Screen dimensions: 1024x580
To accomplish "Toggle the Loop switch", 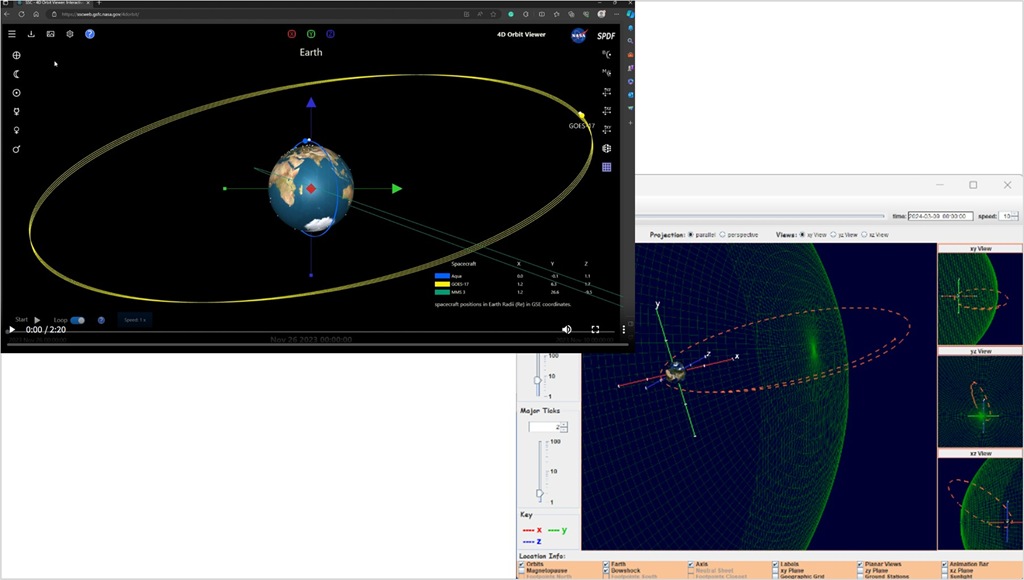I will pos(77,320).
